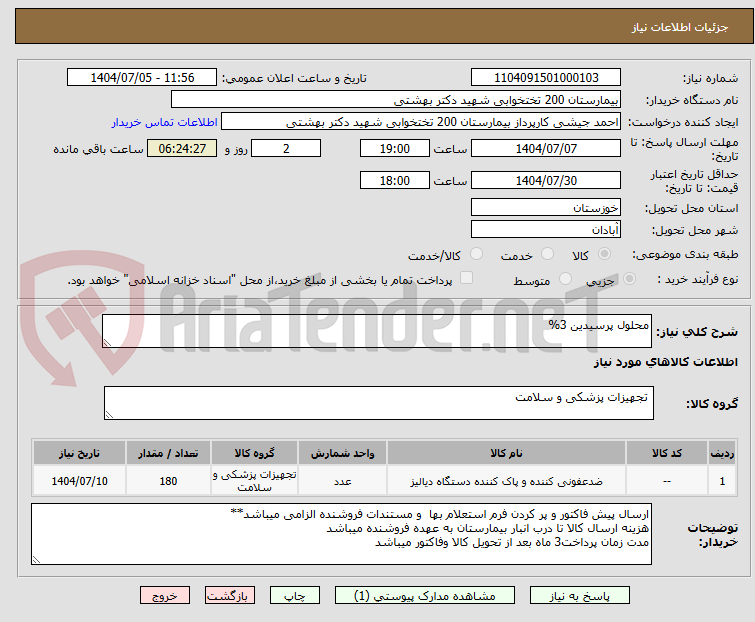Viewport: 755px width, 622px height.
Task: Click the شرح کلی نیاز label
Action: point(697,331)
